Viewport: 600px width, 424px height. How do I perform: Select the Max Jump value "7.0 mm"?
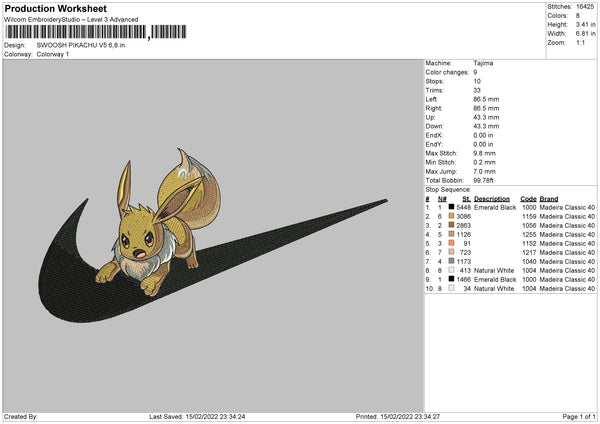[x=484, y=171]
